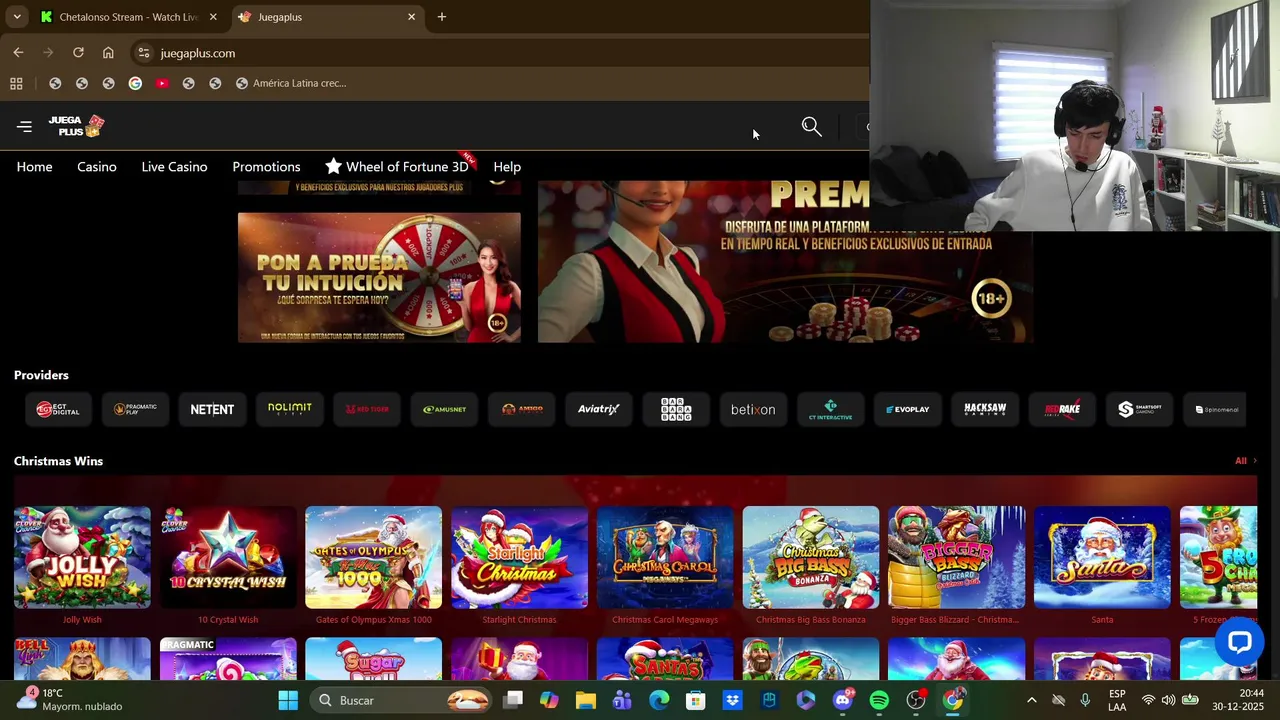Open Wheel of Fortune 3D menu item

(398, 166)
